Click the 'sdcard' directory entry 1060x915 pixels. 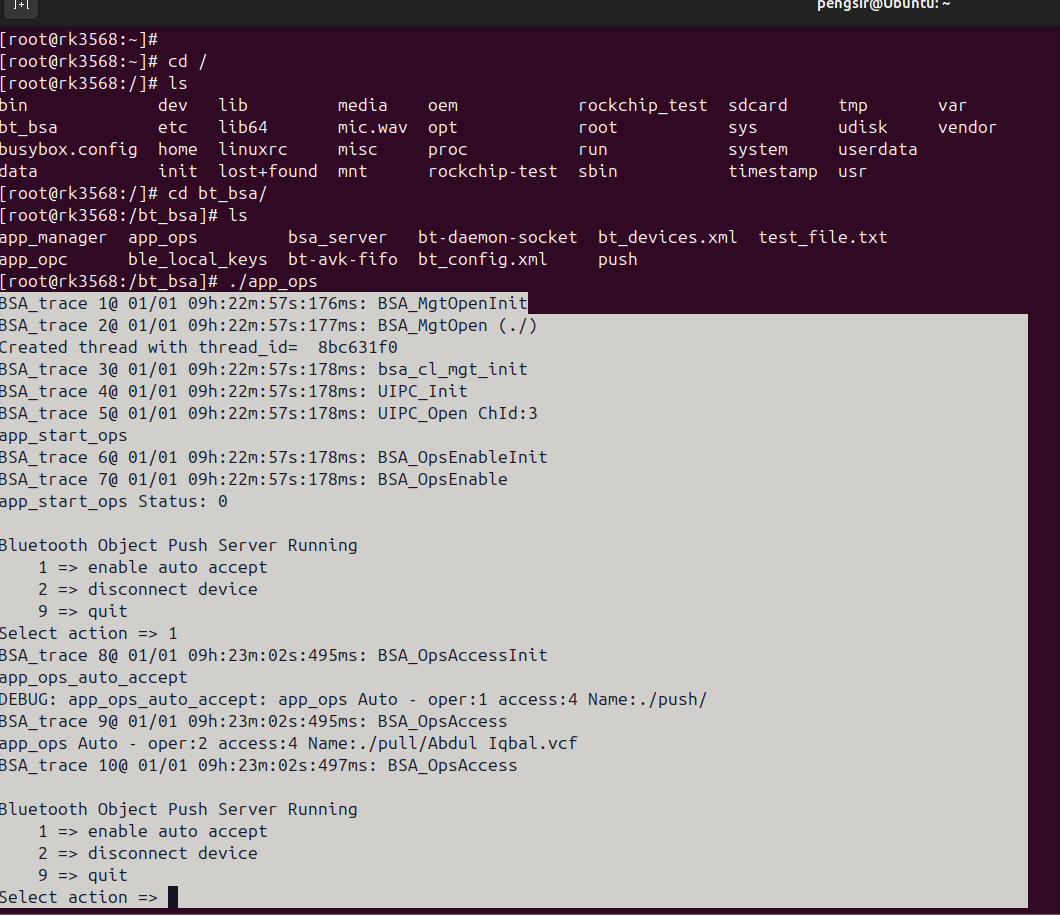758,105
